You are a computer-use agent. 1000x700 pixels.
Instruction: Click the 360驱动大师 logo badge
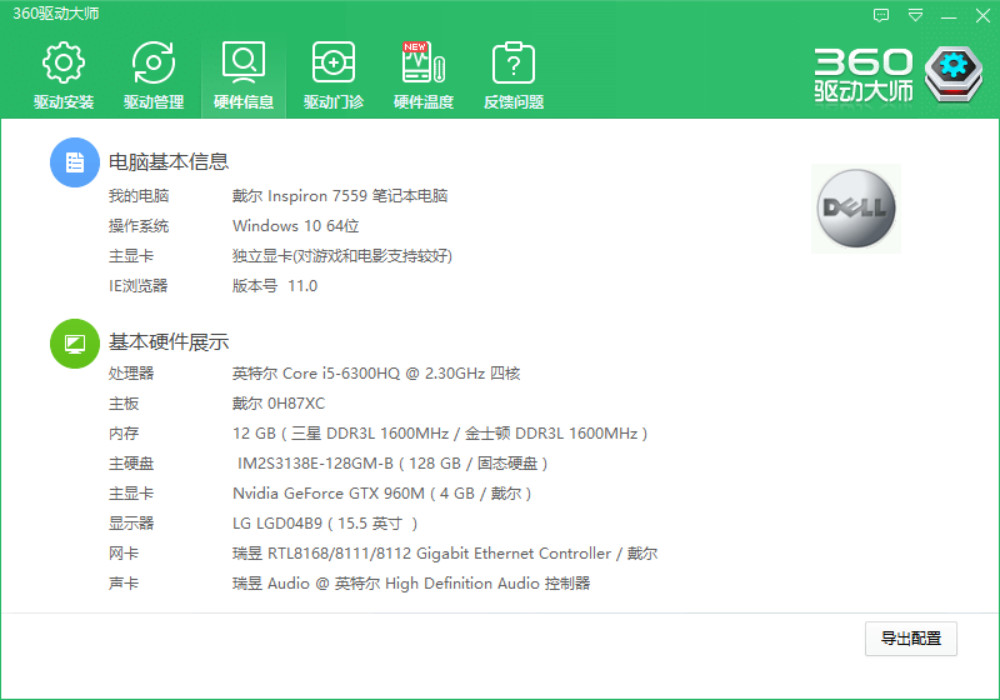click(x=953, y=74)
